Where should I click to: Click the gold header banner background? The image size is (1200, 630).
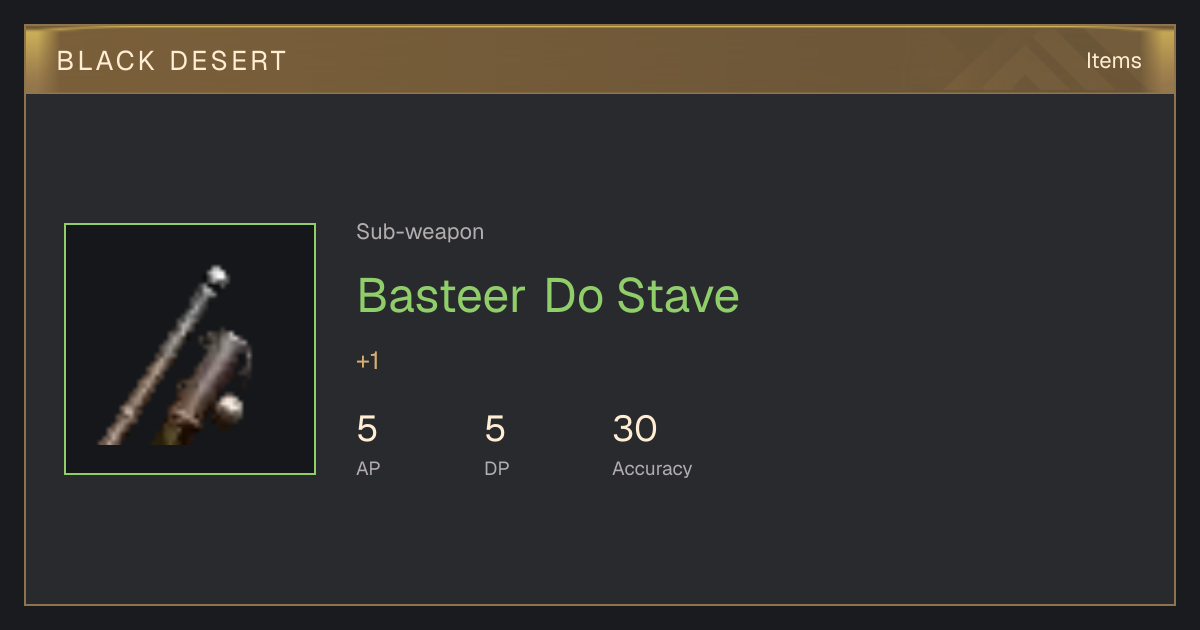(600, 60)
